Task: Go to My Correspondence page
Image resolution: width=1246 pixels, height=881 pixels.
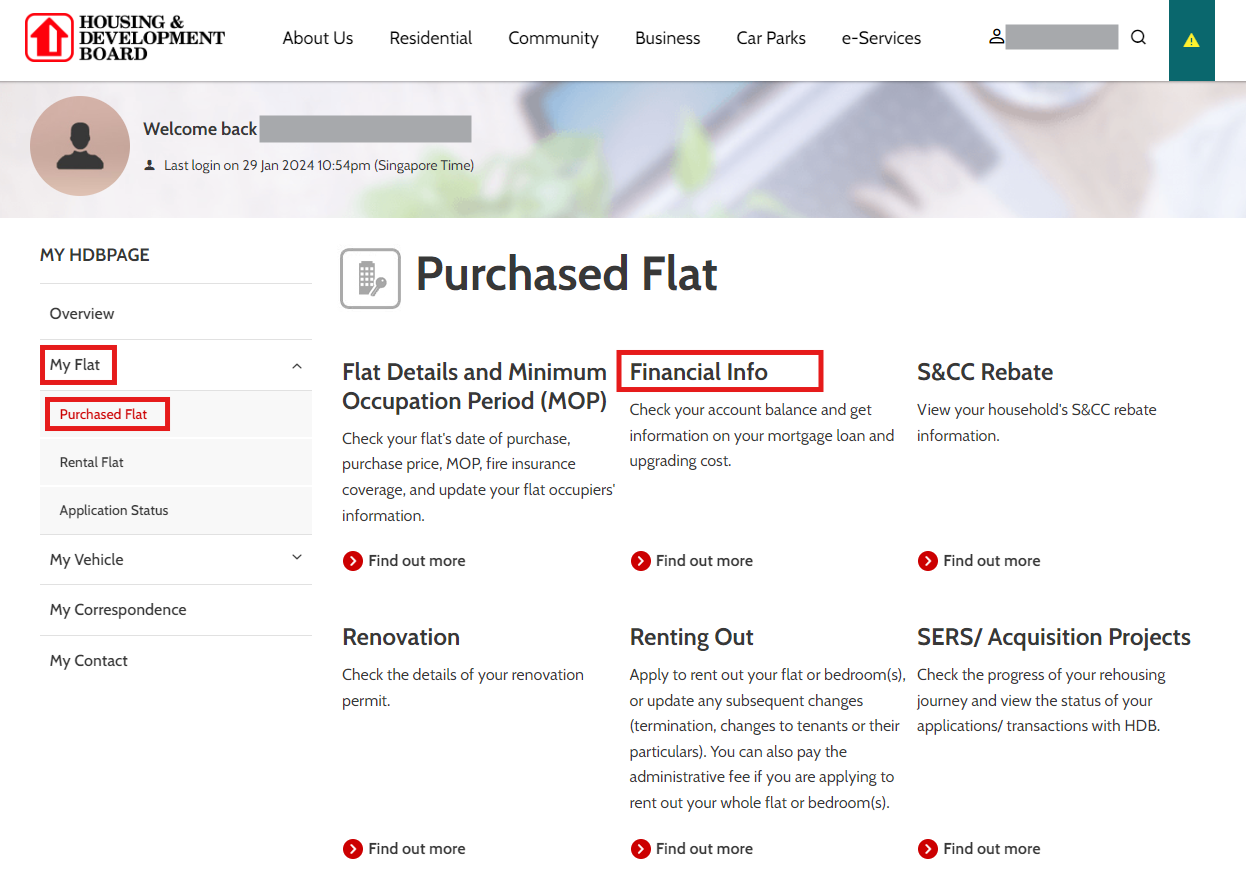Action: click(x=118, y=610)
